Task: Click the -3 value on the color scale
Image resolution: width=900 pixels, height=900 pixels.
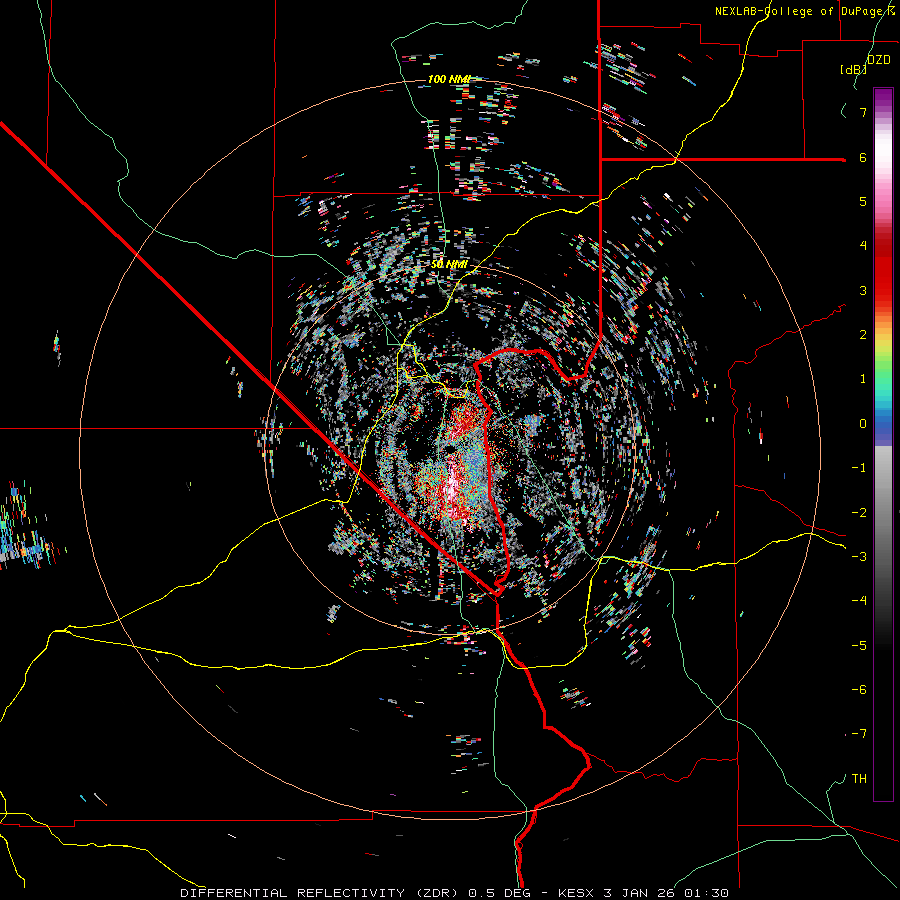Action: point(859,557)
